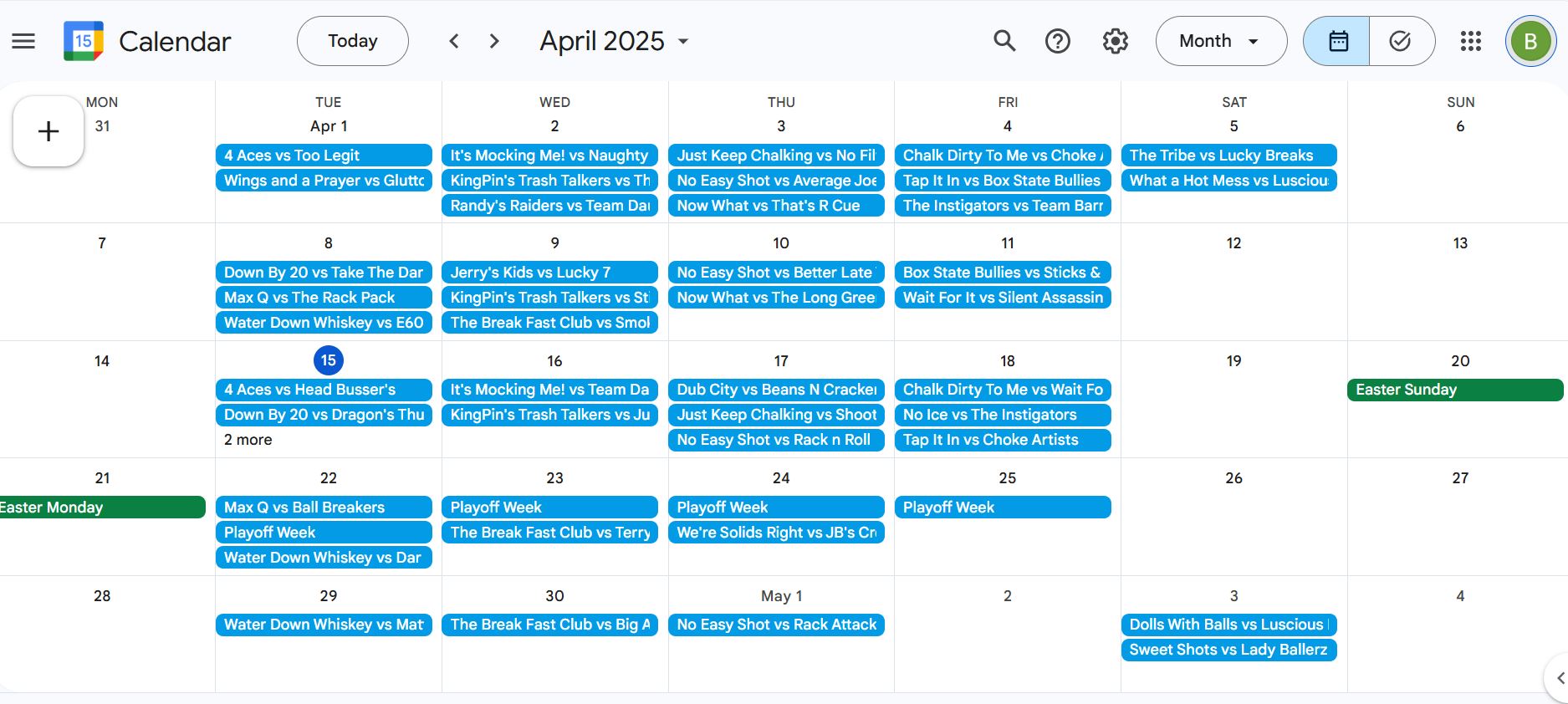Click the Today button
The width and height of the screenshot is (1568, 704).
[353, 41]
